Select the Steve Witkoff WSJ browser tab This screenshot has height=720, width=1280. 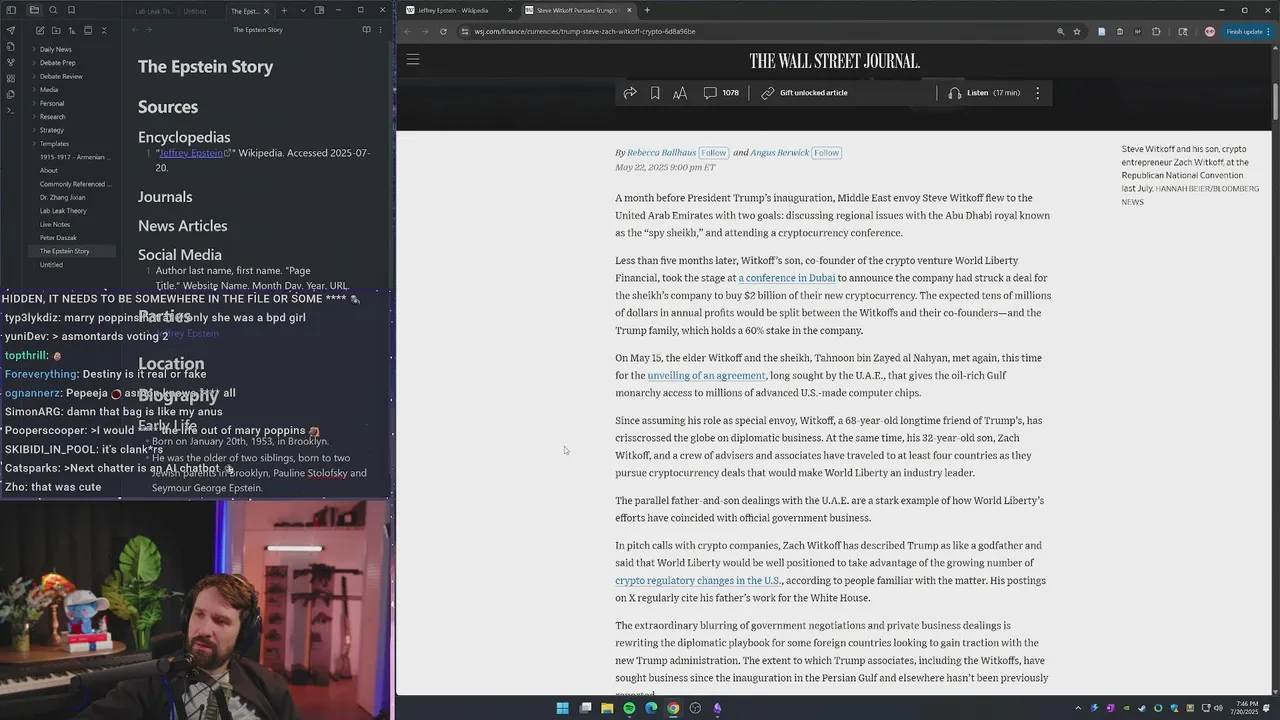pos(579,10)
